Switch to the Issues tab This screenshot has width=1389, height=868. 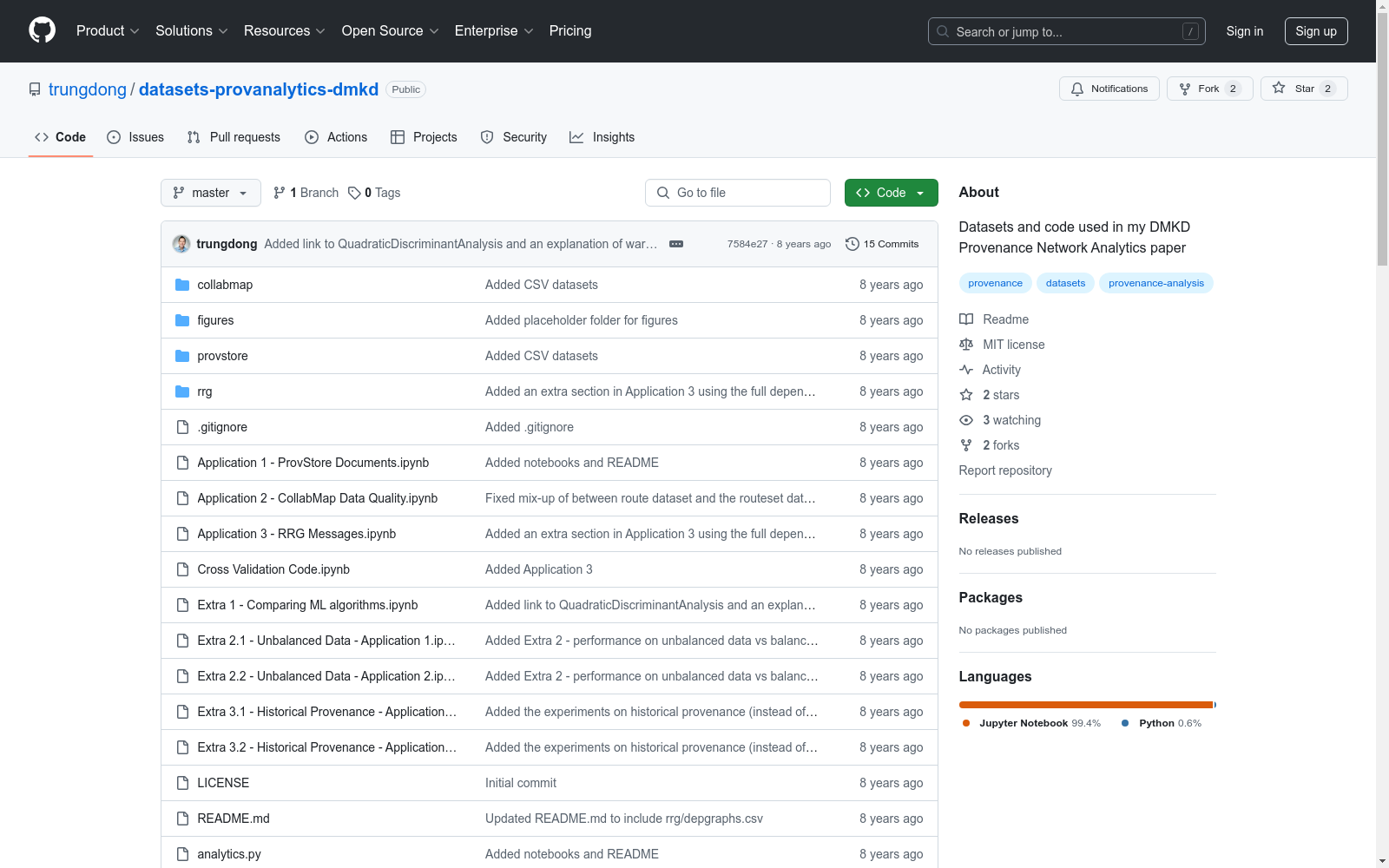(135, 137)
